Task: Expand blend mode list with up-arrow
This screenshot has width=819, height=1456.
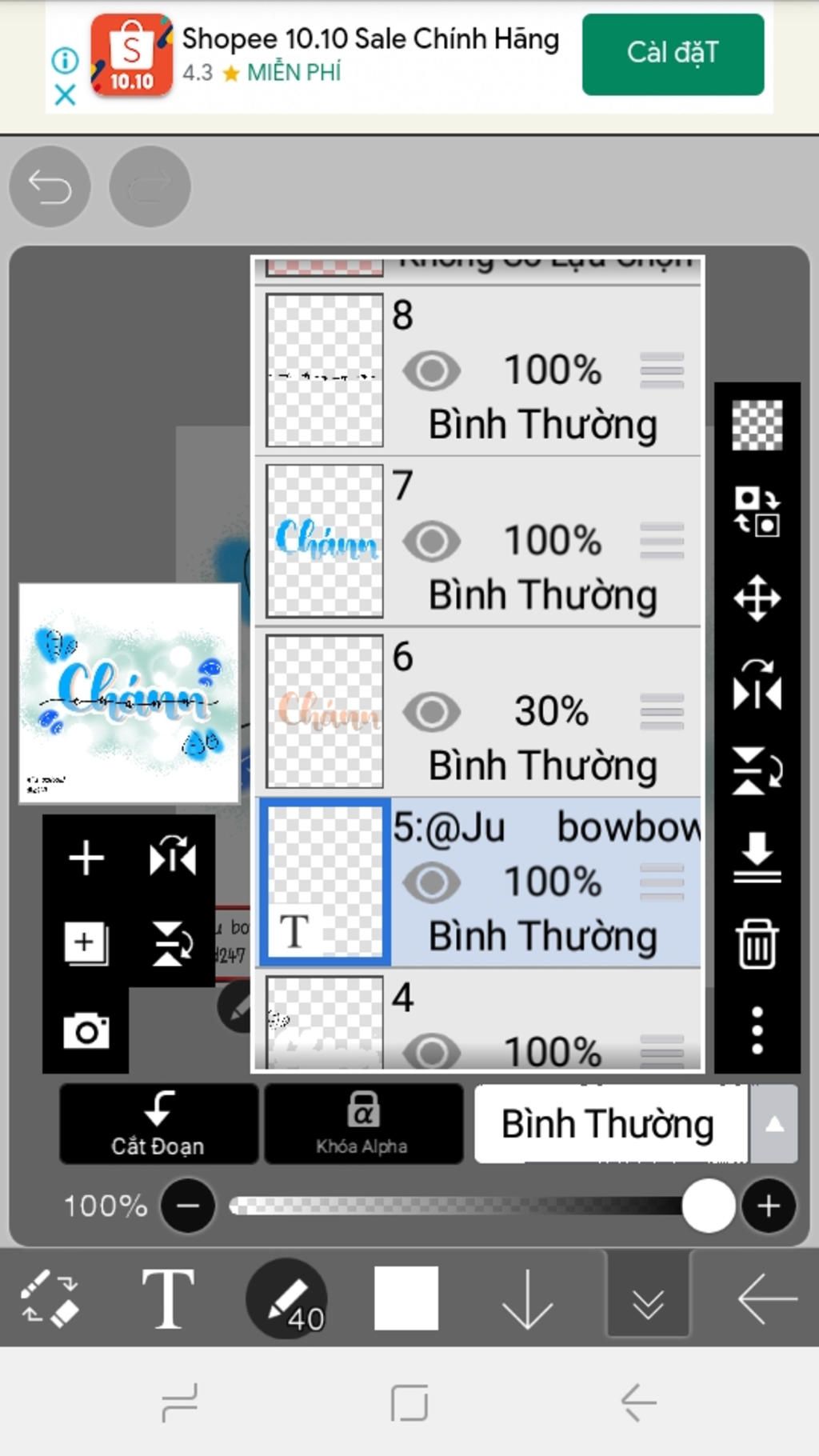Action: click(773, 1124)
